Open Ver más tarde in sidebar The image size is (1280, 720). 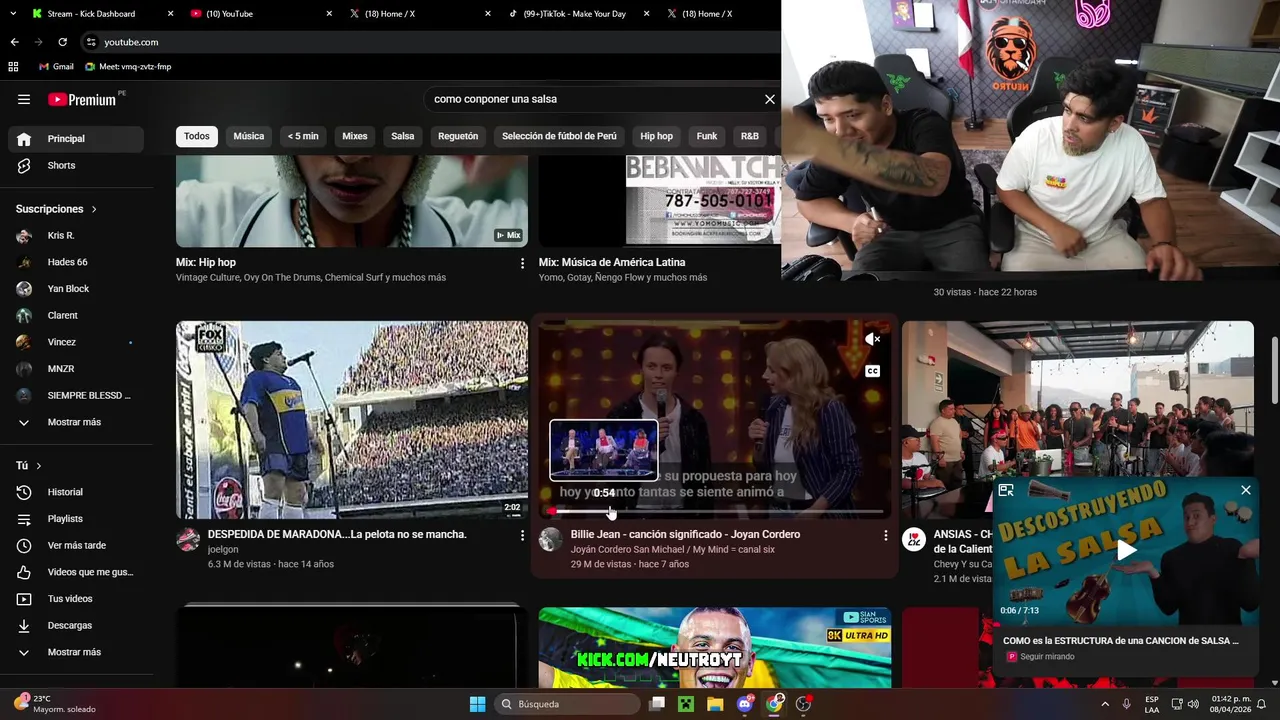tap(76, 545)
